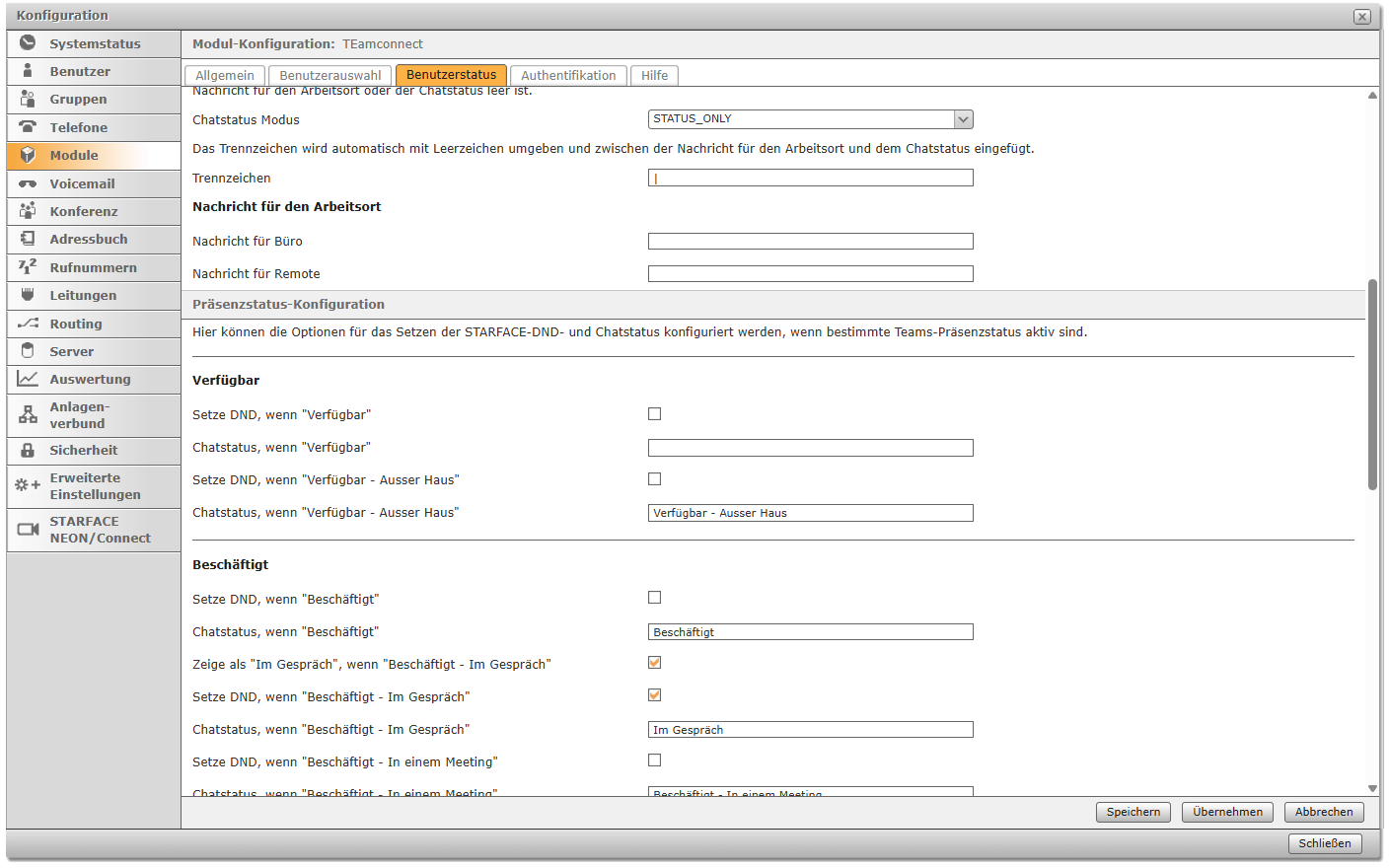Focus the Trennzeichen input field
The width and height of the screenshot is (1389, 868).
[x=811, y=178]
